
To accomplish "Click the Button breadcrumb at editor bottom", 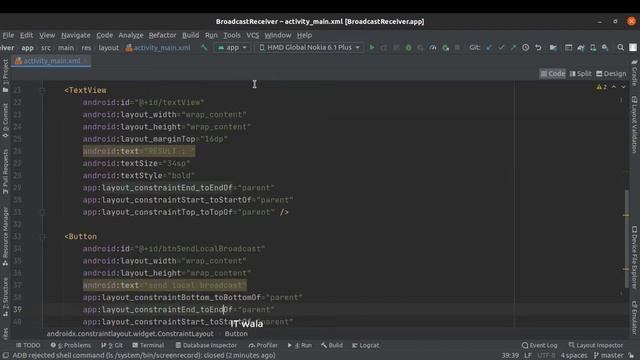I will click(236, 334).
